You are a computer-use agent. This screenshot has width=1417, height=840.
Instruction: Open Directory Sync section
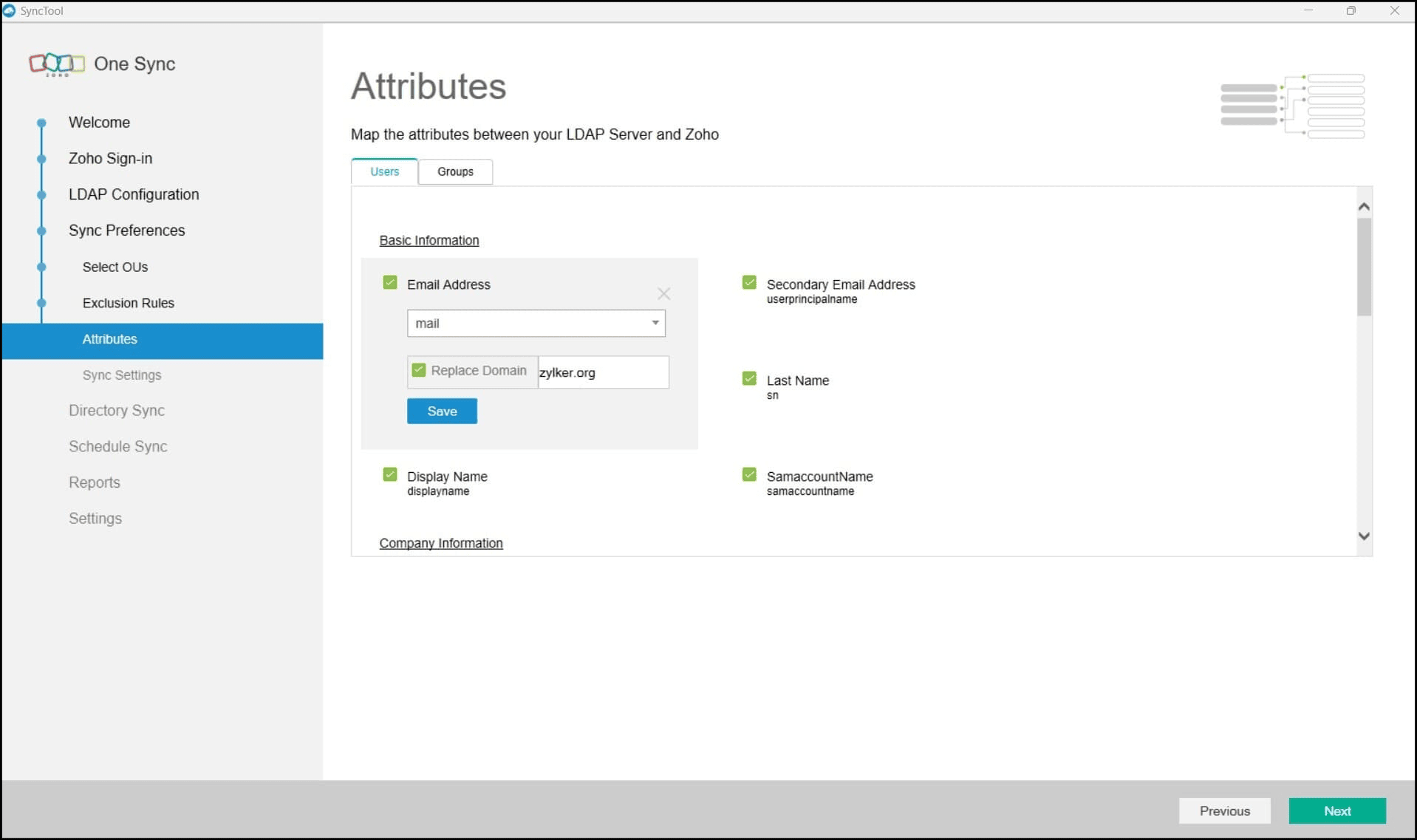[117, 411]
